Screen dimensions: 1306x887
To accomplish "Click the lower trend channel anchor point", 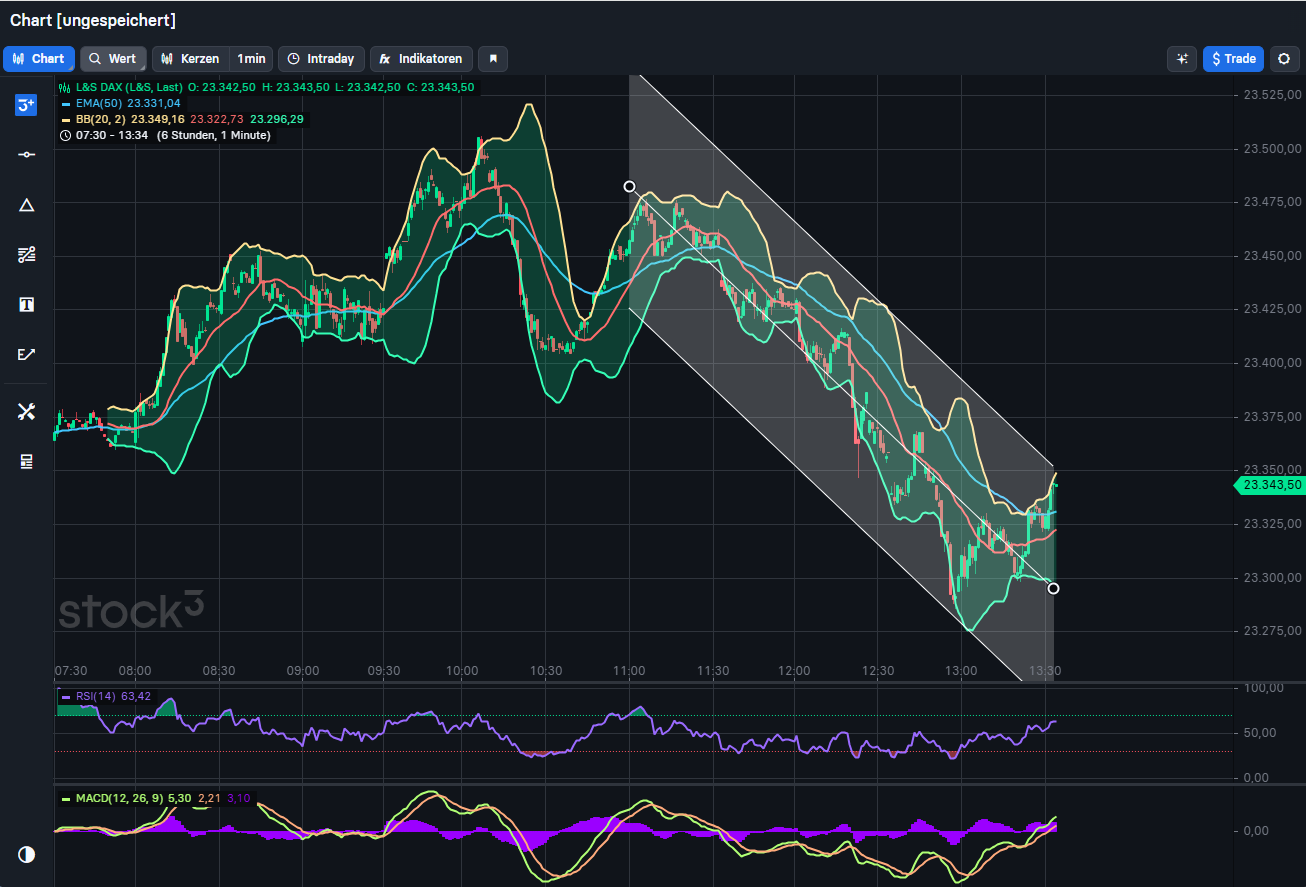I will 1053,588.
